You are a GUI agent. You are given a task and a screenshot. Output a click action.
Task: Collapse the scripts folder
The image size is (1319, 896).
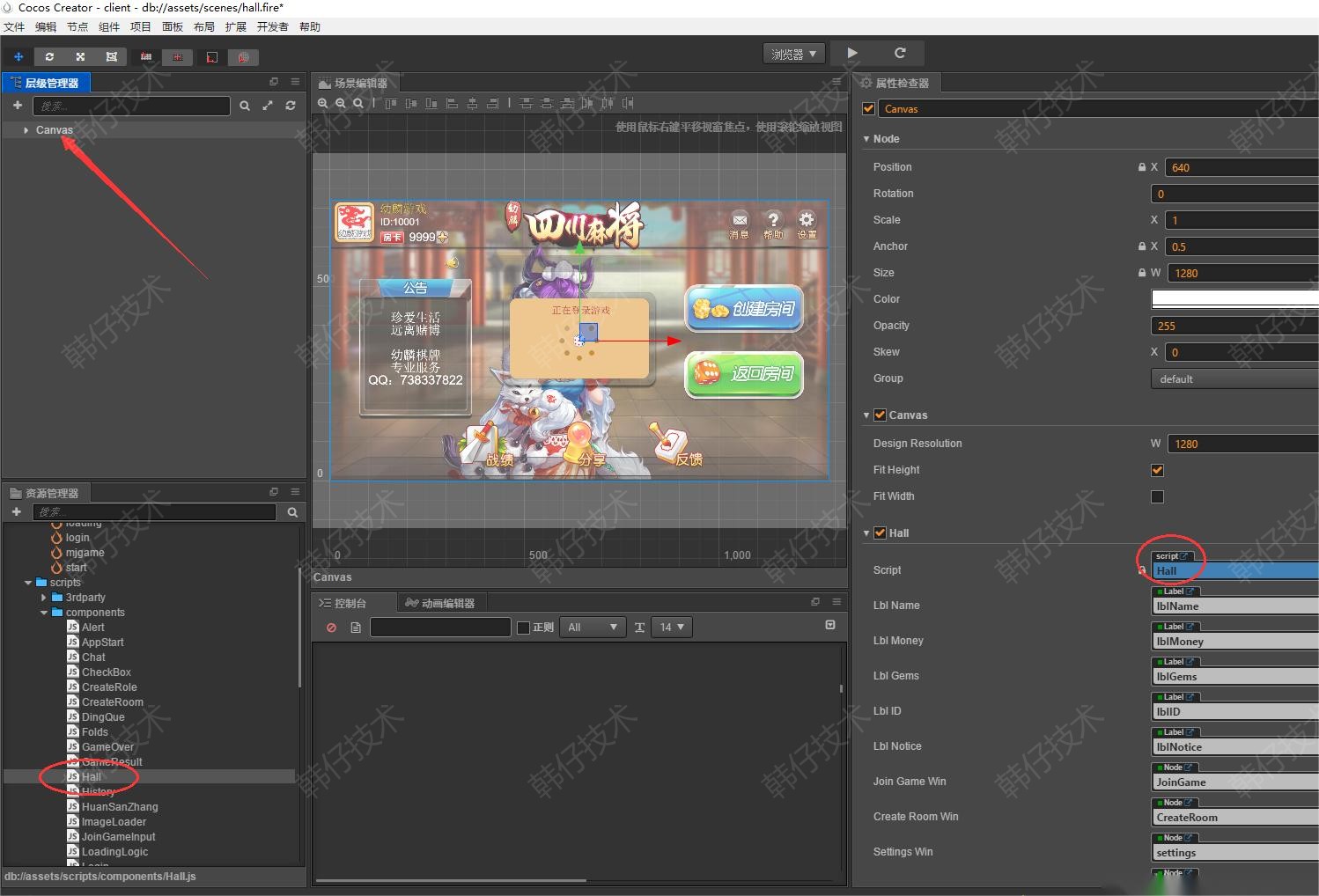28,583
